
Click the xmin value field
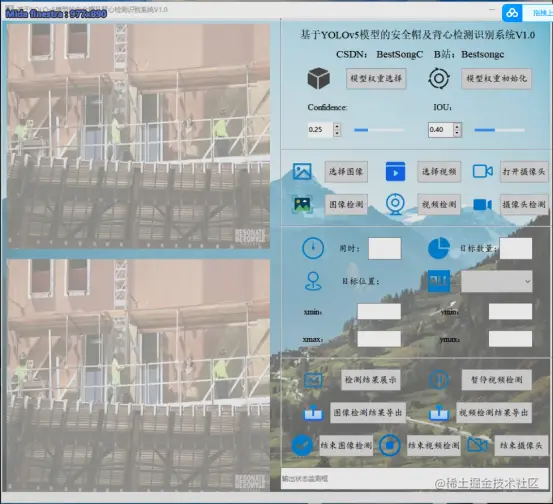click(379, 311)
